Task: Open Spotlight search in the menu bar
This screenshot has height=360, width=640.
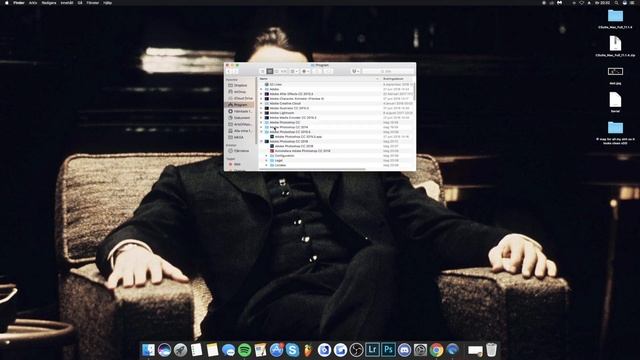Action: (x=616, y=3)
